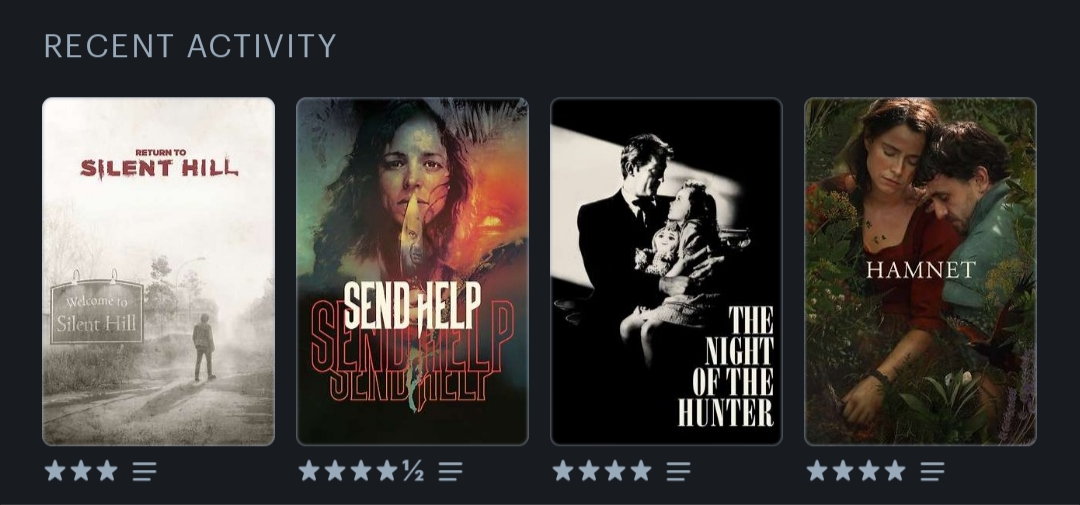
Task: Open the Send Help film poster
Action: tap(413, 271)
